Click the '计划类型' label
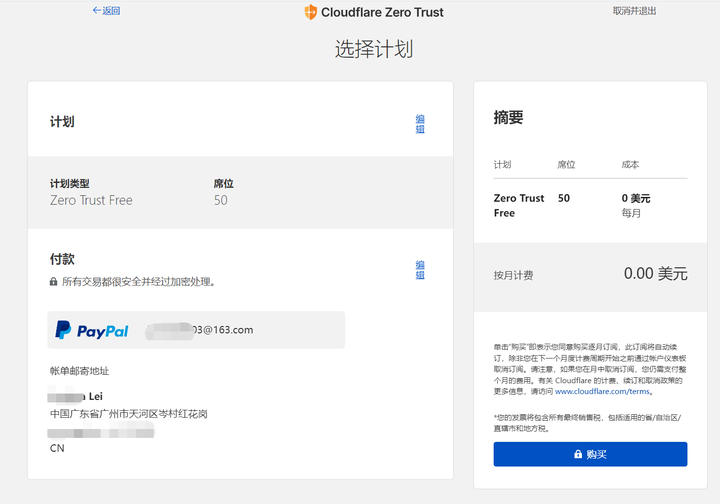Viewport: 720px width, 504px height. pos(69,184)
